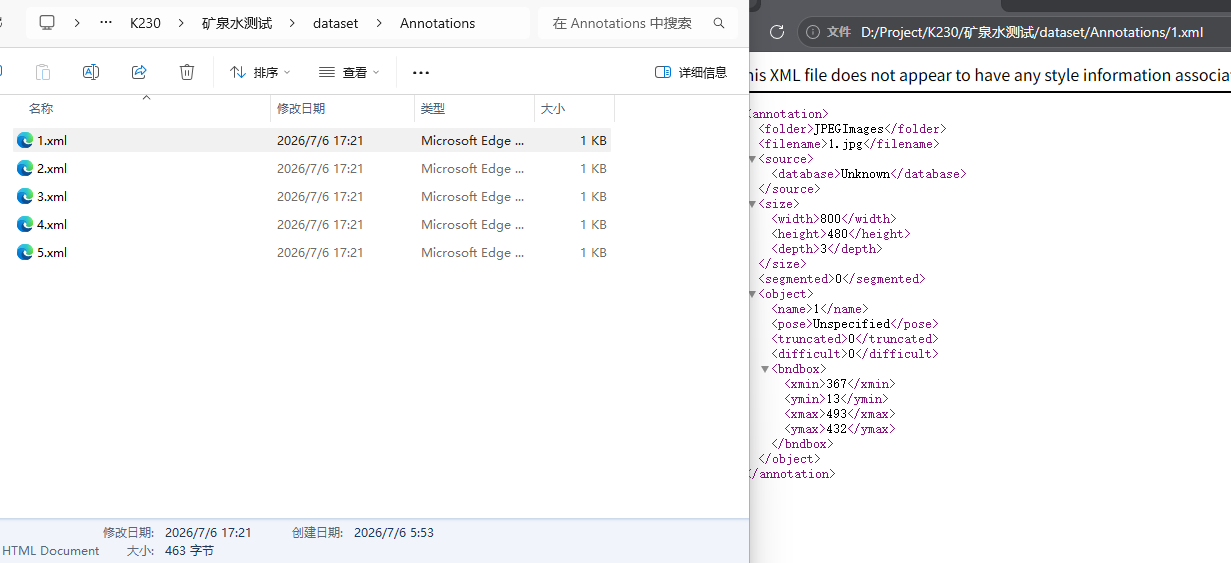The height and width of the screenshot is (563, 1231).
Task: Click the ymax value 432 in the XML
Action: [x=837, y=429]
